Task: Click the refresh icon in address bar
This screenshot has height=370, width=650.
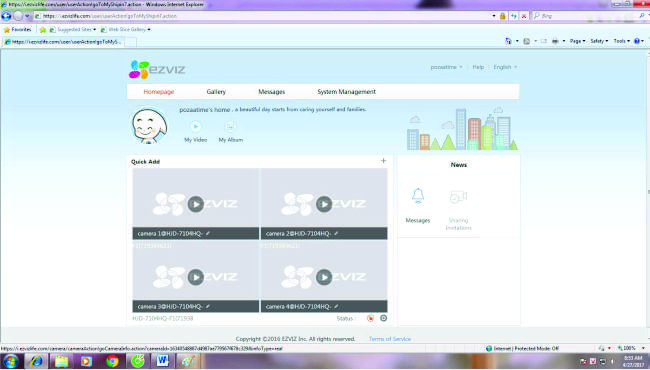Action: (514, 16)
